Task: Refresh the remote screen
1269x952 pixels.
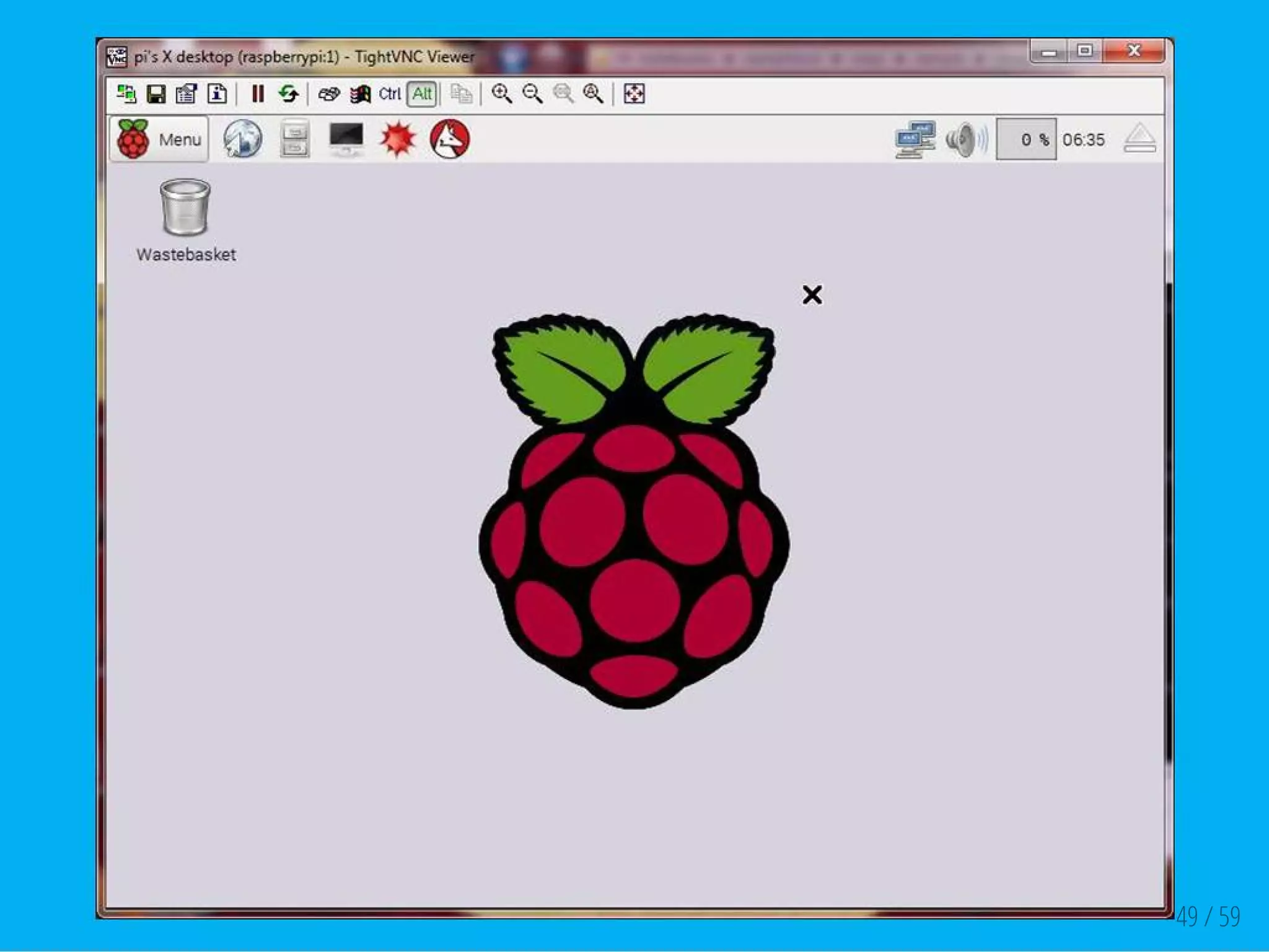Action: coord(288,94)
